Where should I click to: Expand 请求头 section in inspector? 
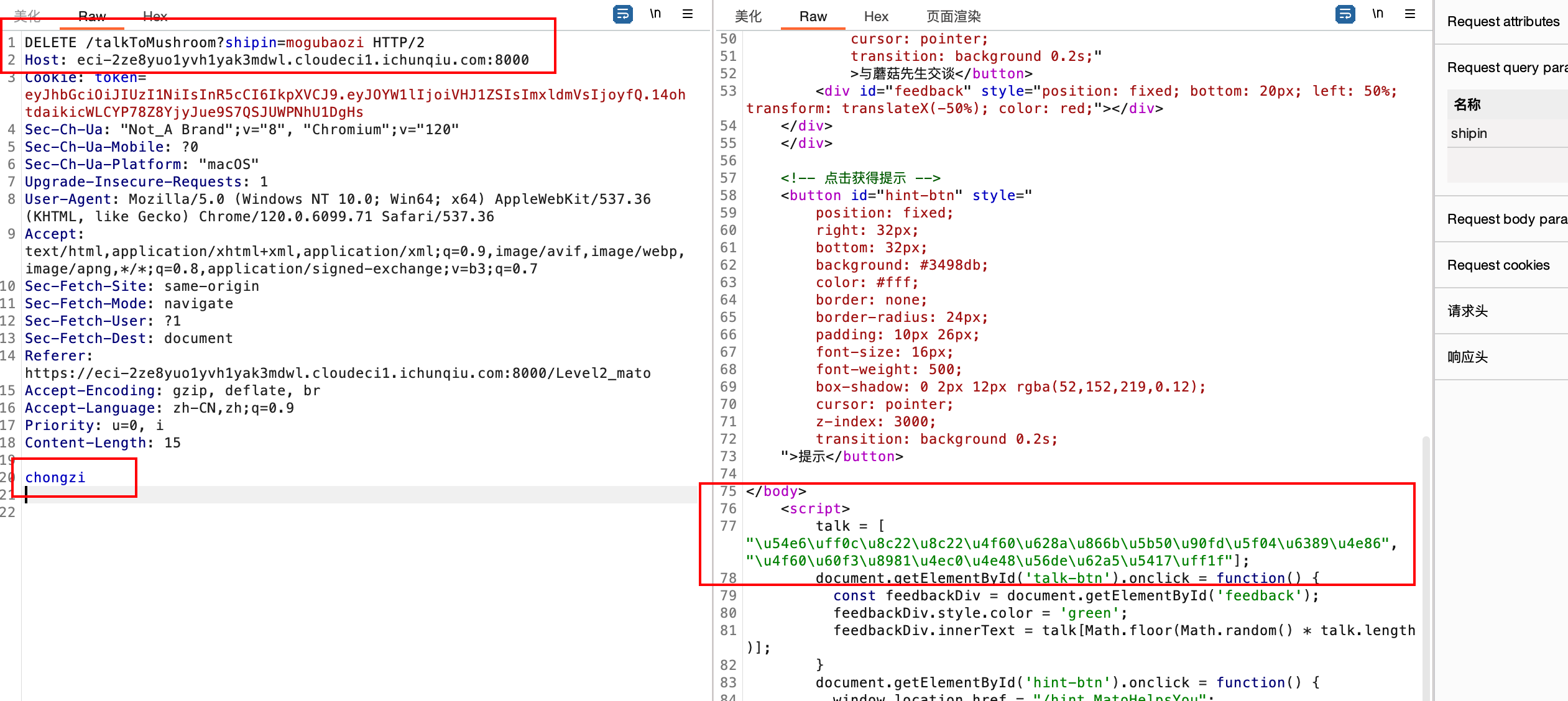tap(1467, 311)
